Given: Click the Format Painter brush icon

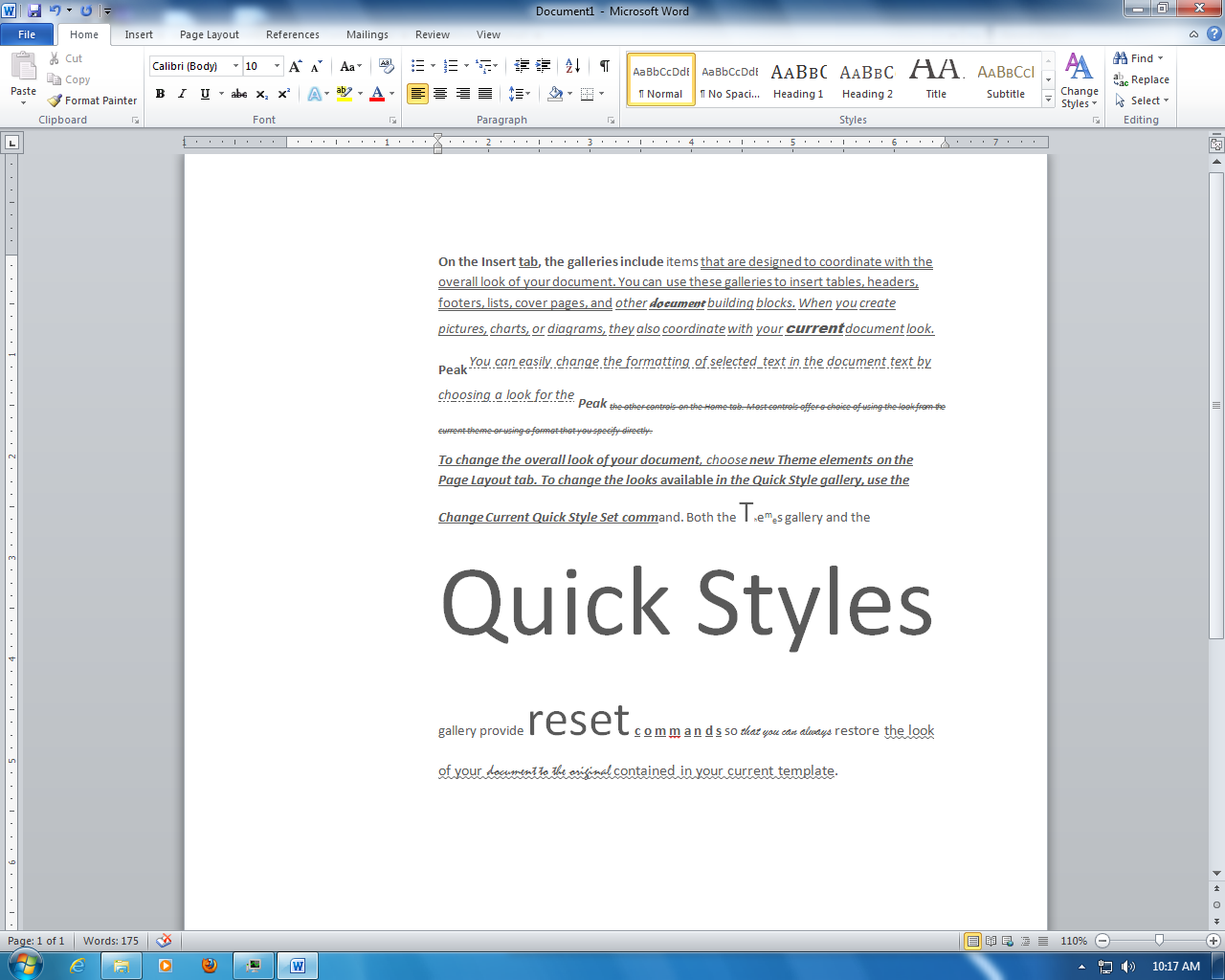Looking at the screenshot, I should (55, 100).
